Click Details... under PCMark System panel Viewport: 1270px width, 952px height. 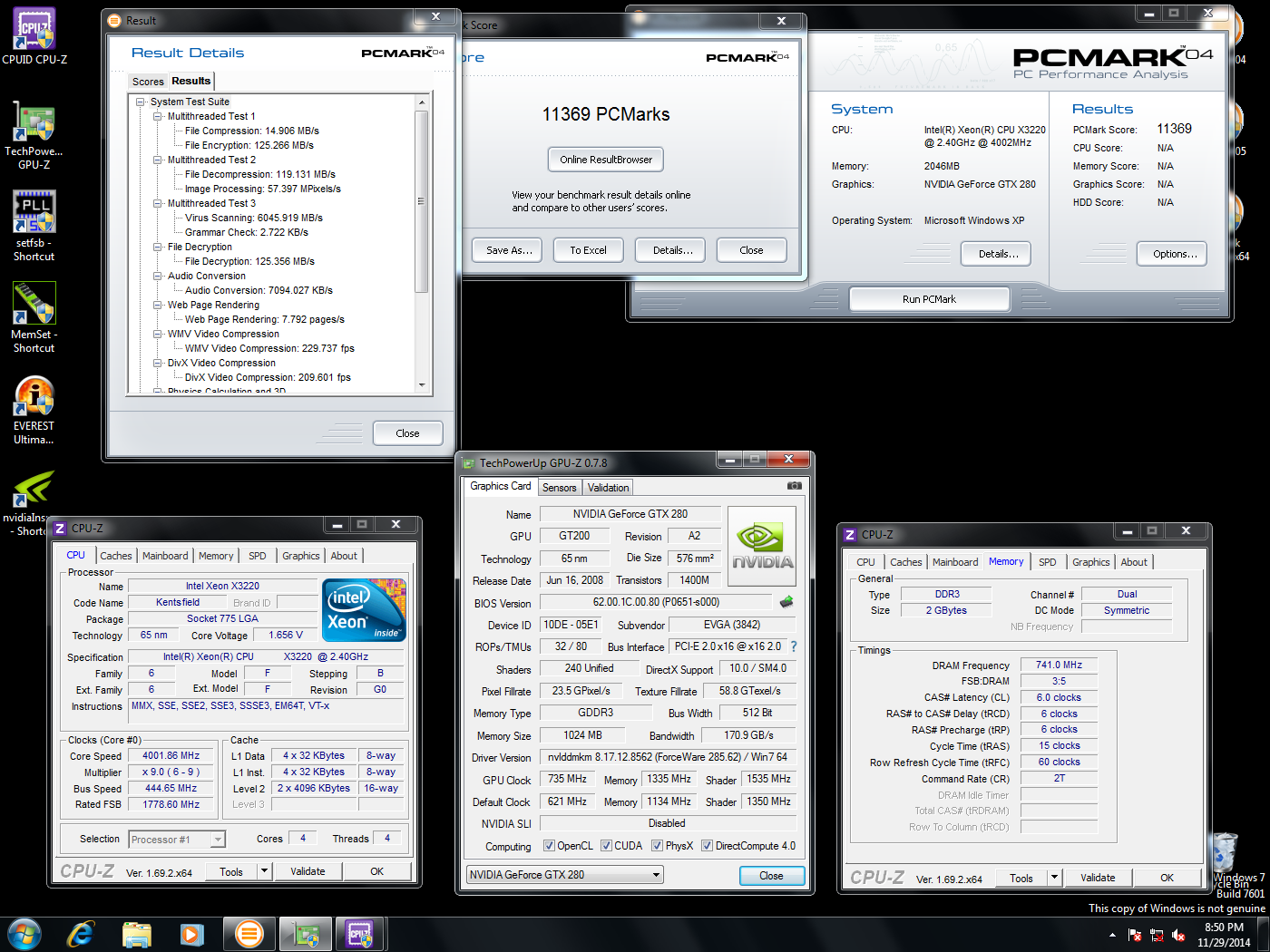[x=998, y=254]
